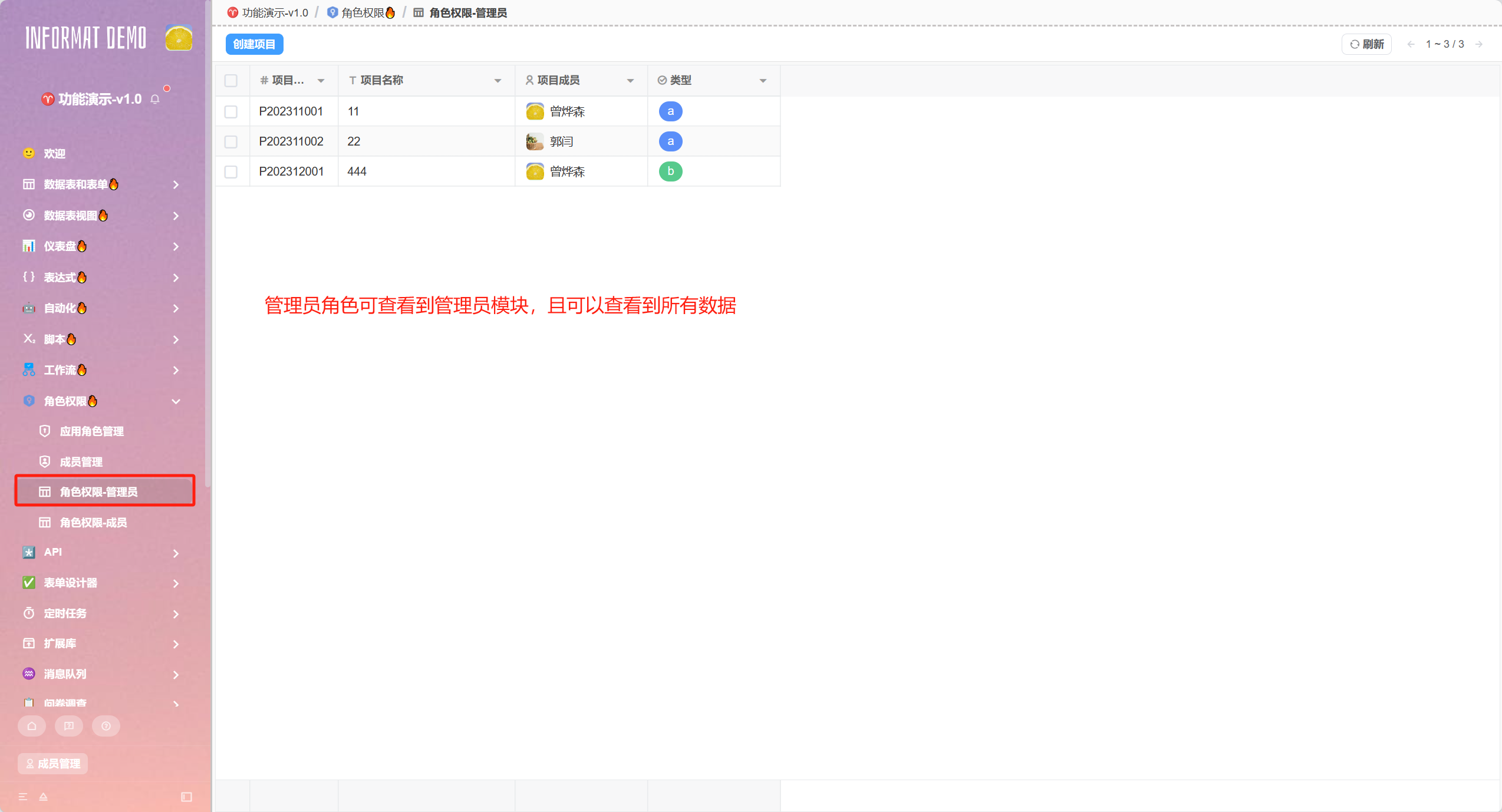Check the P202311001 row checkbox
Viewport: 1502px width, 812px height.
coord(231,111)
